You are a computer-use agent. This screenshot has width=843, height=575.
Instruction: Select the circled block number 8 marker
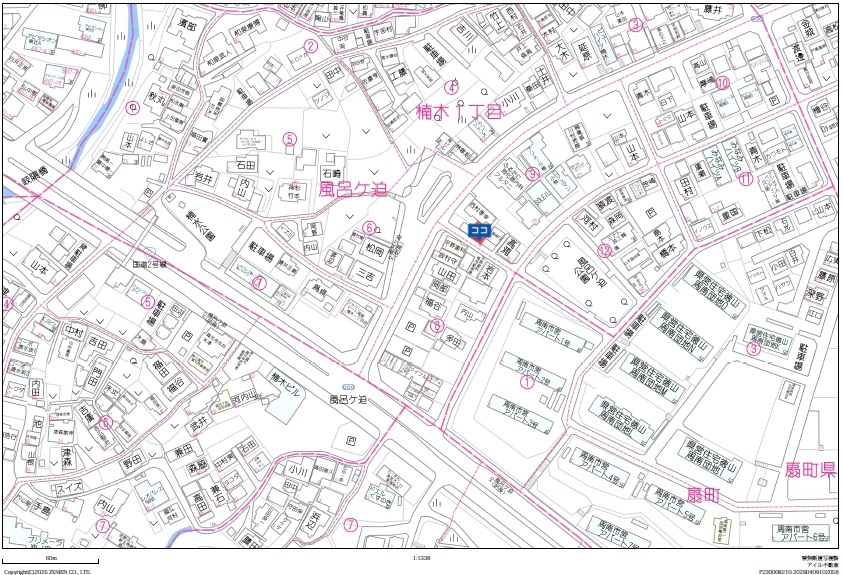point(435,325)
